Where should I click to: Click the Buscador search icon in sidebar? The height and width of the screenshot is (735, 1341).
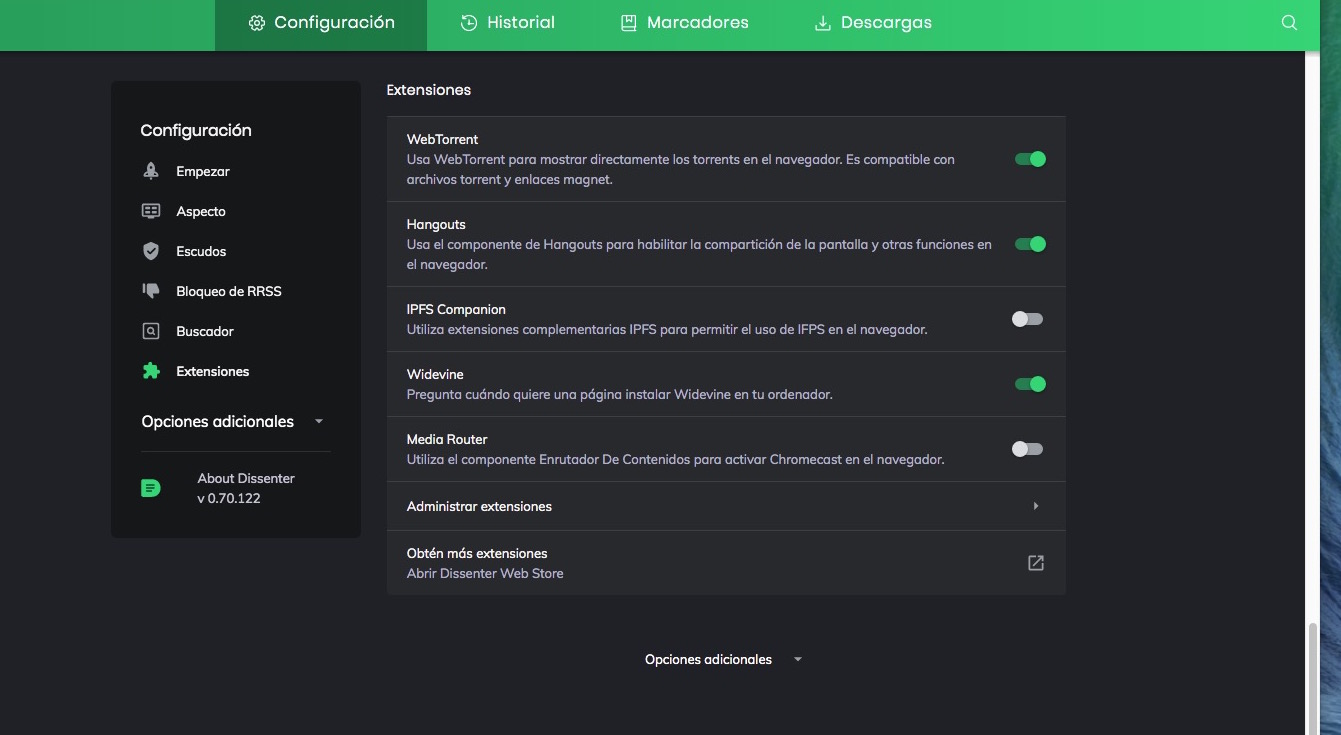click(151, 331)
